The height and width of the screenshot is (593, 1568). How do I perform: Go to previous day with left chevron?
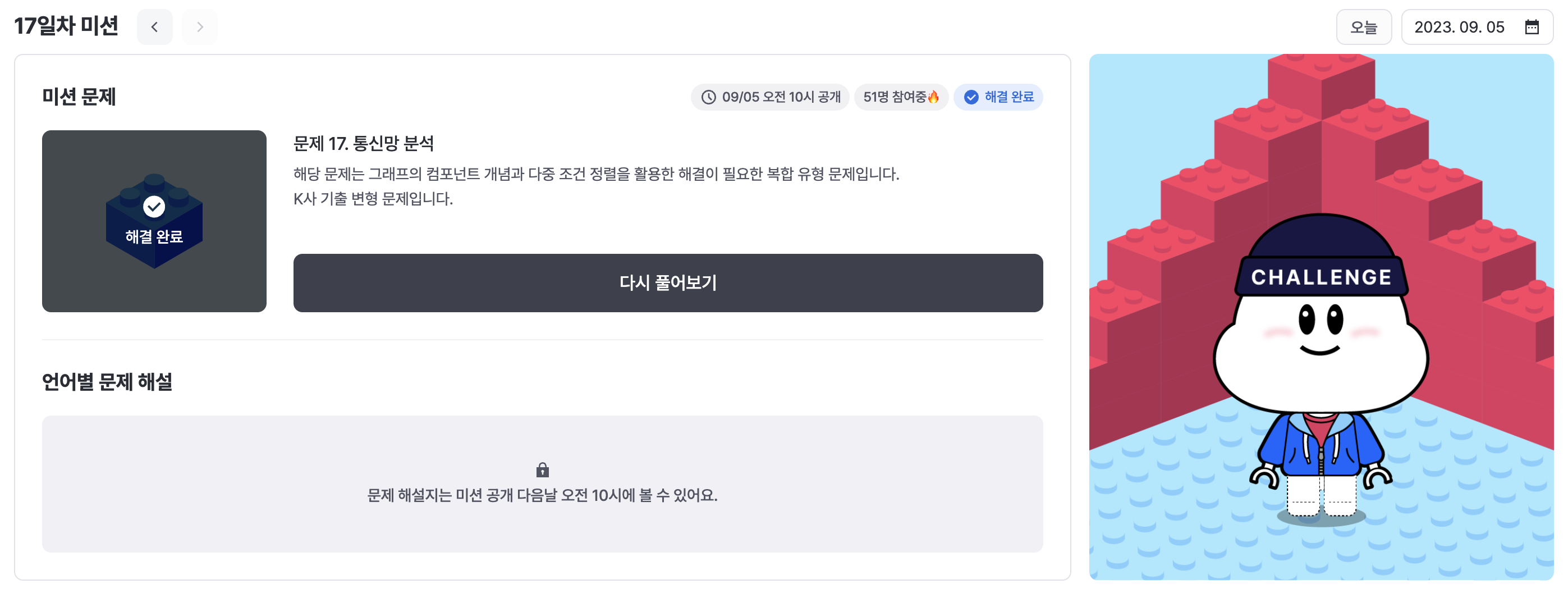coord(154,26)
